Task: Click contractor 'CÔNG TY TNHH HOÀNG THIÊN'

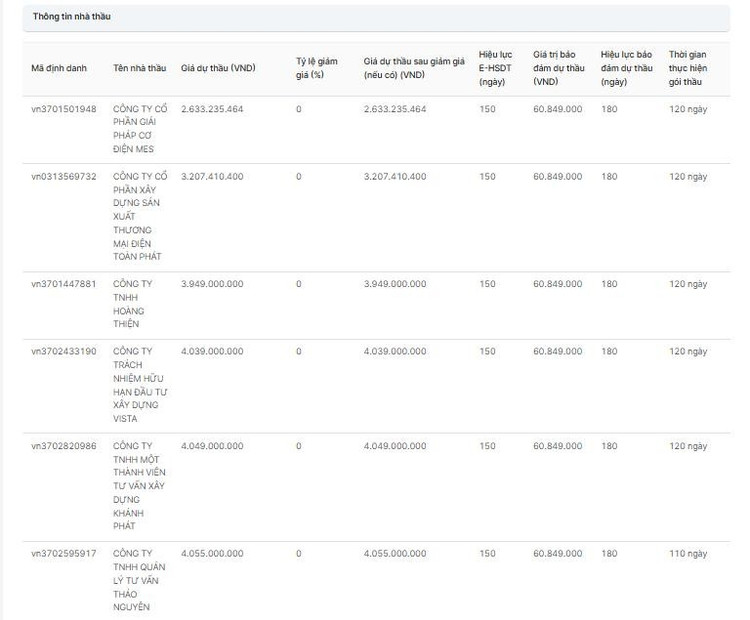Action: click(132, 304)
